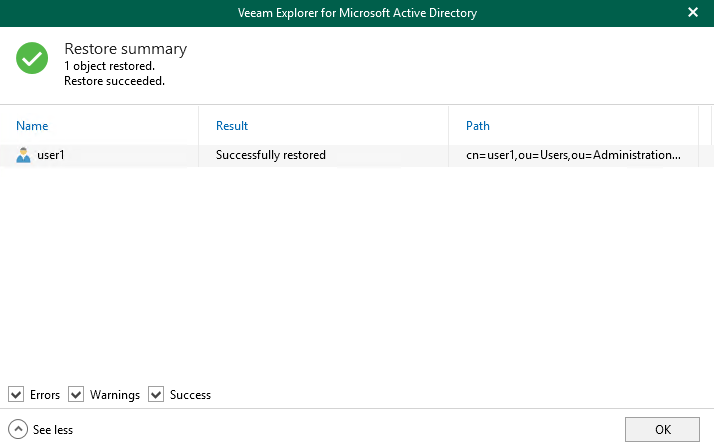Sort by the Name column header
Image resolution: width=714 pixels, height=448 pixels.
tap(32, 126)
